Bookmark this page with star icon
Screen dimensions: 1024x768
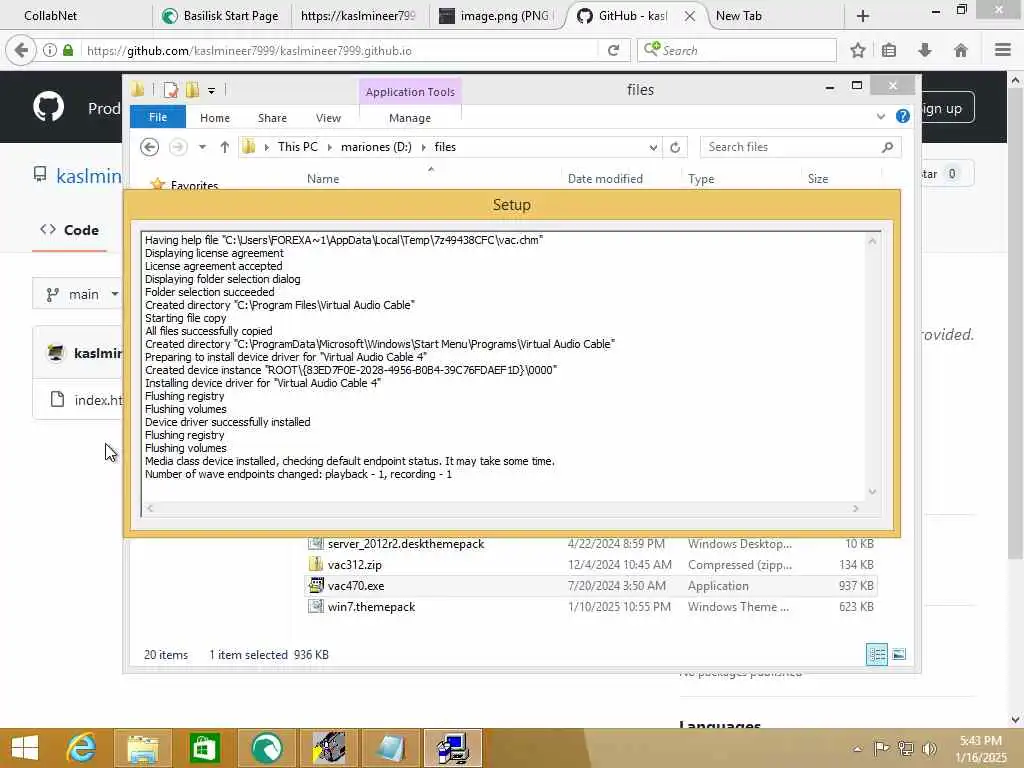[858, 50]
